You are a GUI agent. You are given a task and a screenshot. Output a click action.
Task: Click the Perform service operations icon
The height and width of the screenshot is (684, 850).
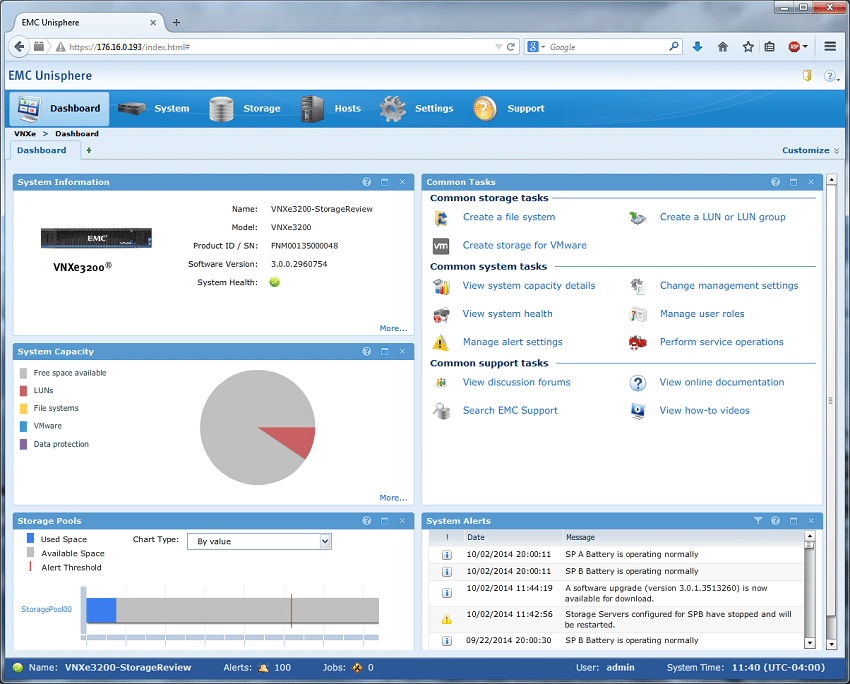(x=638, y=343)
